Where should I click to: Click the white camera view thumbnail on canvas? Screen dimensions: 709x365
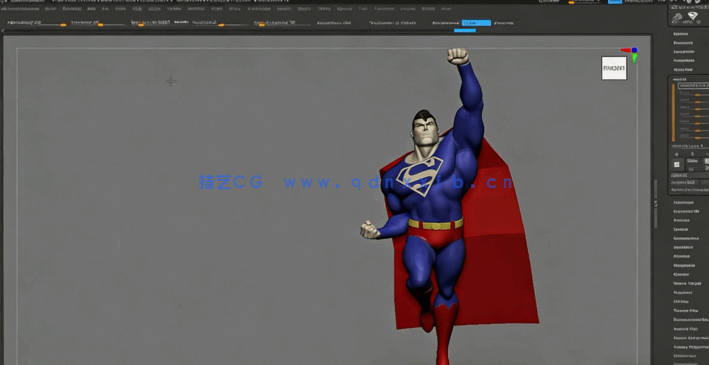point(614,68)
